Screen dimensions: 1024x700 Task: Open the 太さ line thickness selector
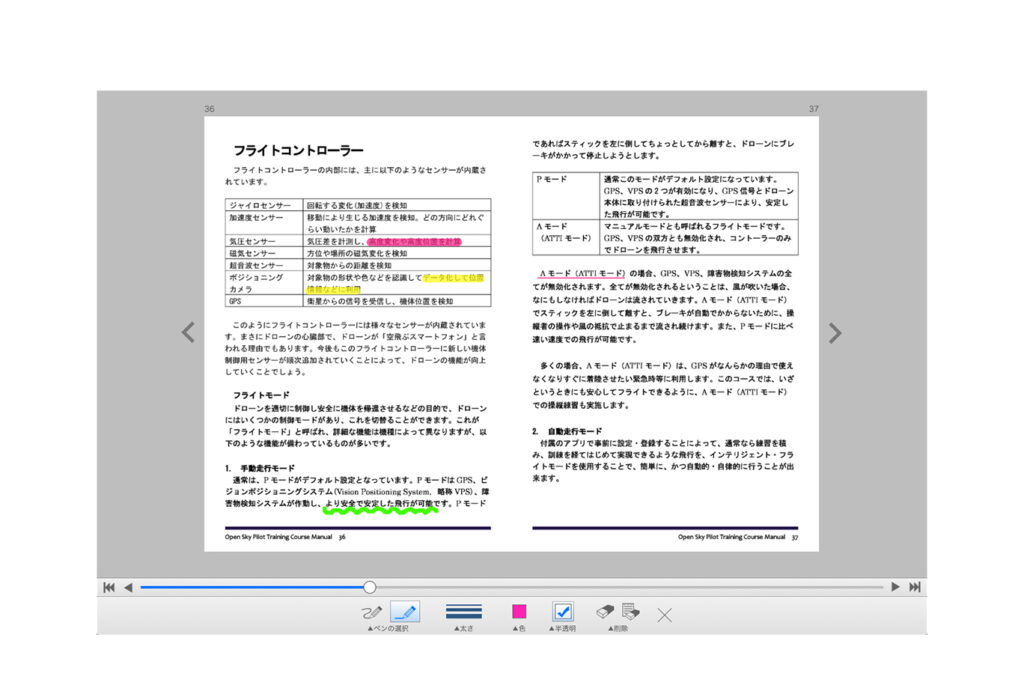pos(463,611)
